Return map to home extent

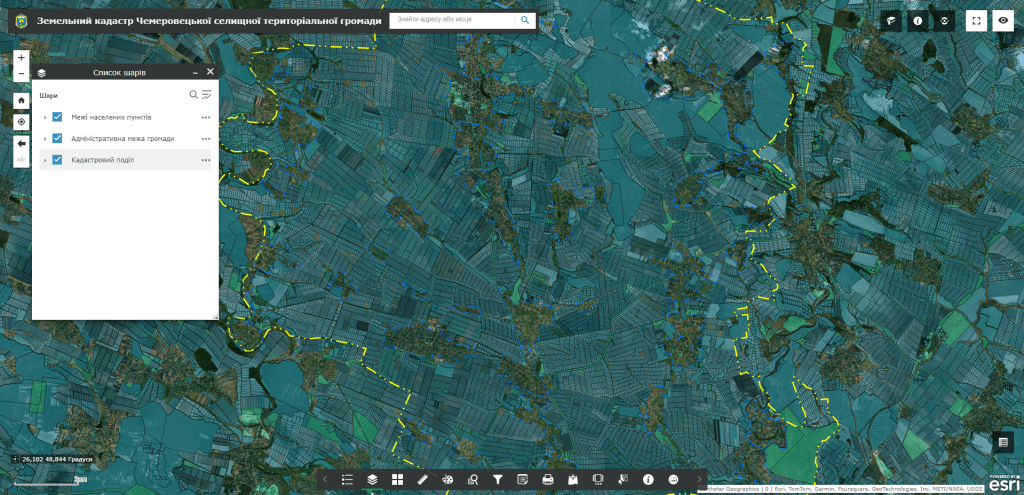[x=22, y=101]
